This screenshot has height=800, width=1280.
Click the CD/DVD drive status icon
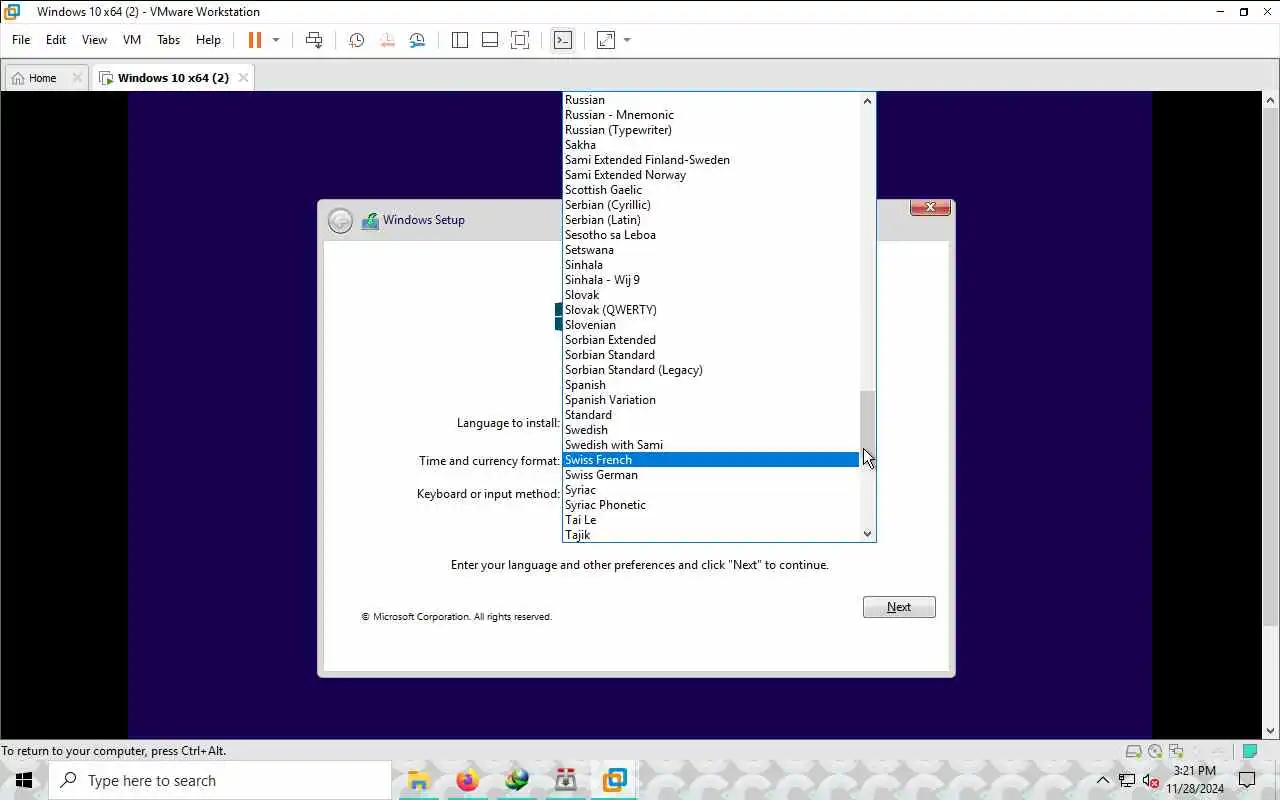pos(1155,751)
